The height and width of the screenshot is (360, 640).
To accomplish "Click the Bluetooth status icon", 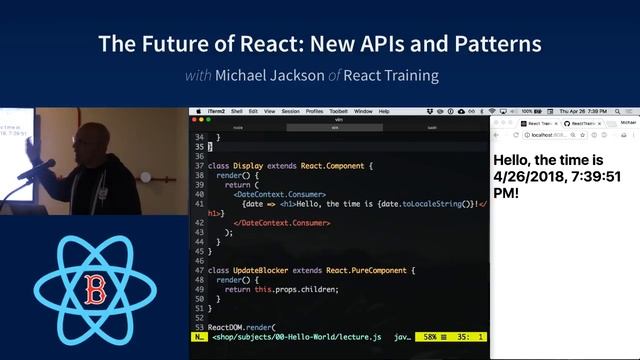I will [482, 111].
